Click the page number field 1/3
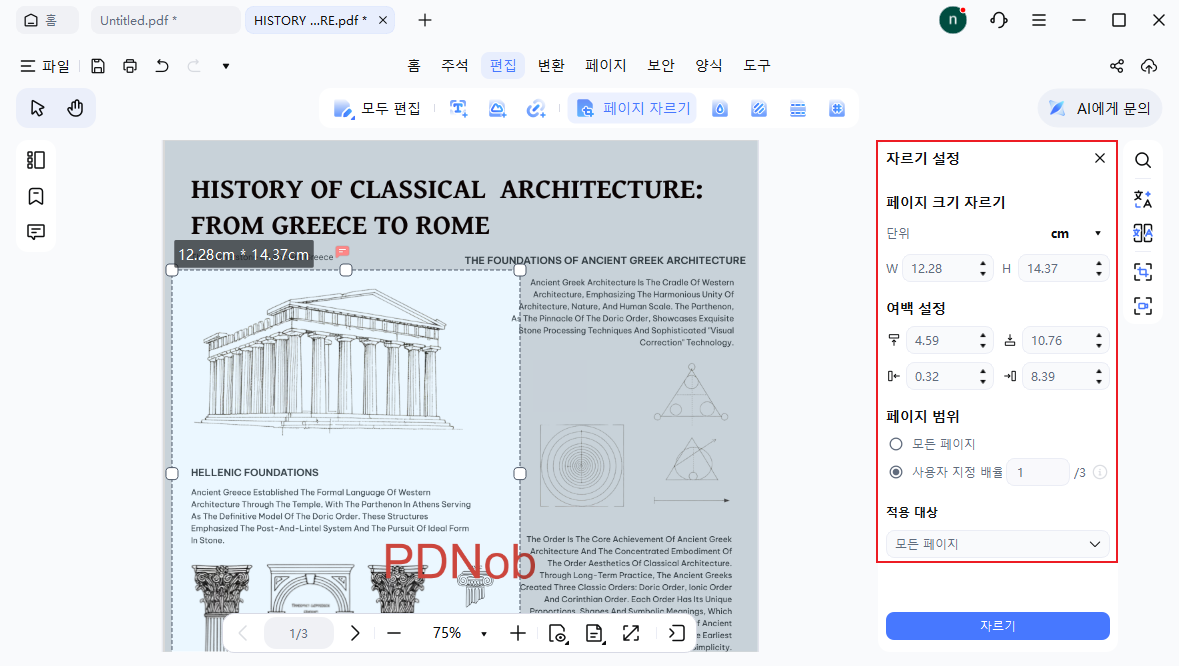 299,633
